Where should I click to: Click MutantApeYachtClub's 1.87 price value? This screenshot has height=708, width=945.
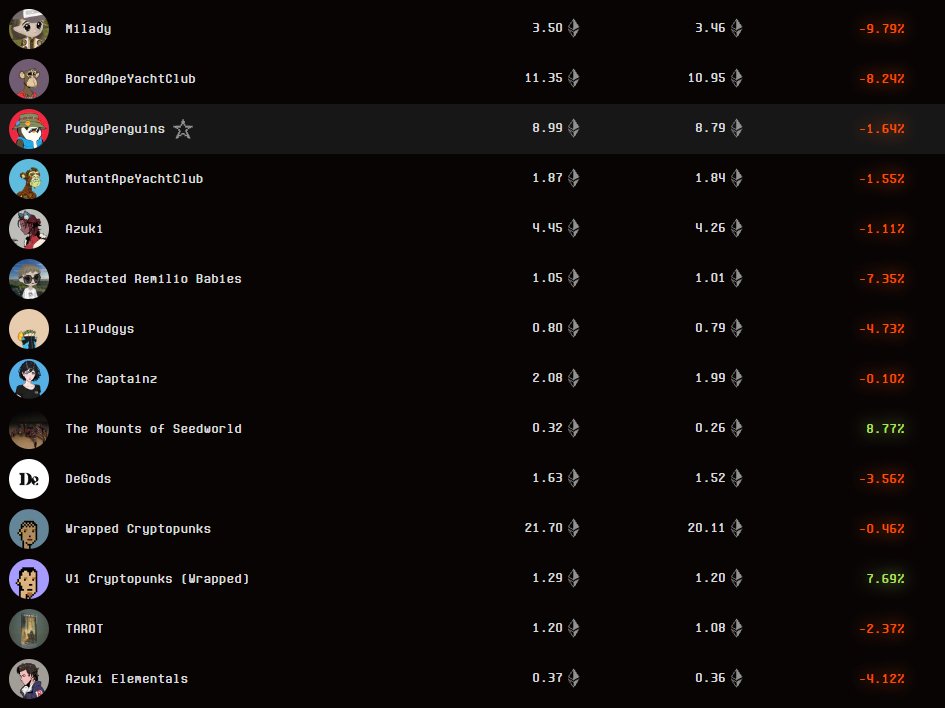pos(547,178)
